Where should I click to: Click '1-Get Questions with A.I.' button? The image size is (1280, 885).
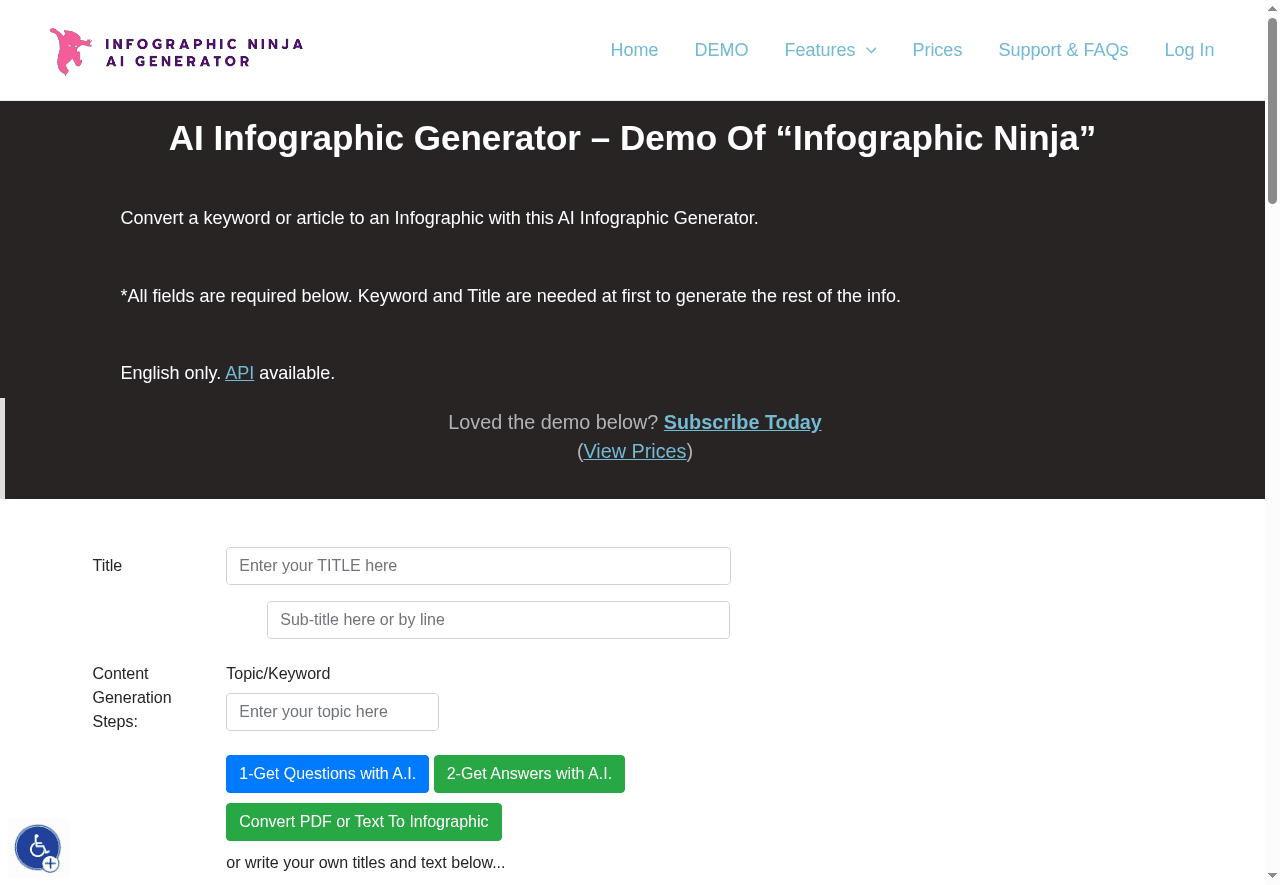point(327,774)
